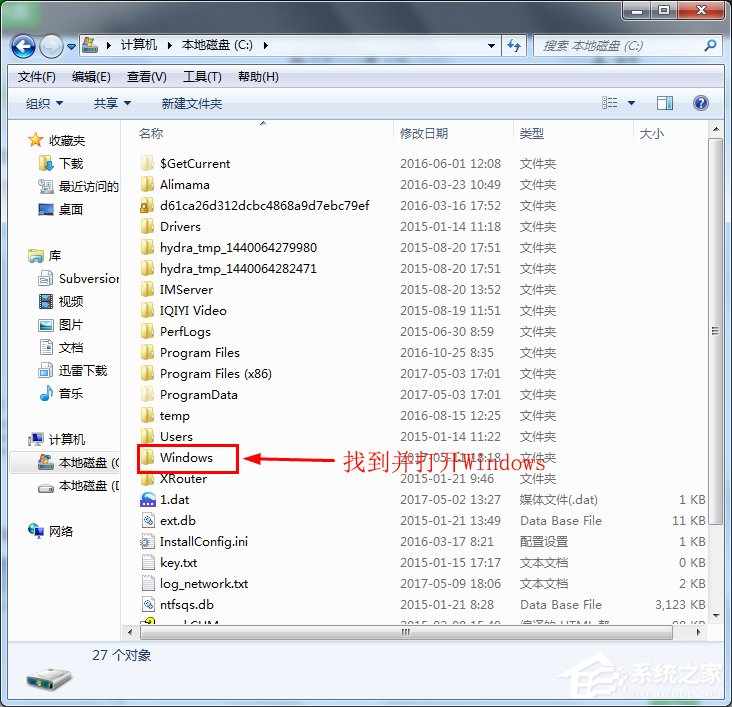Viewport: 732px width, 707px height.
Task: Sort by the 修改日期 column header
Action: 424,133
